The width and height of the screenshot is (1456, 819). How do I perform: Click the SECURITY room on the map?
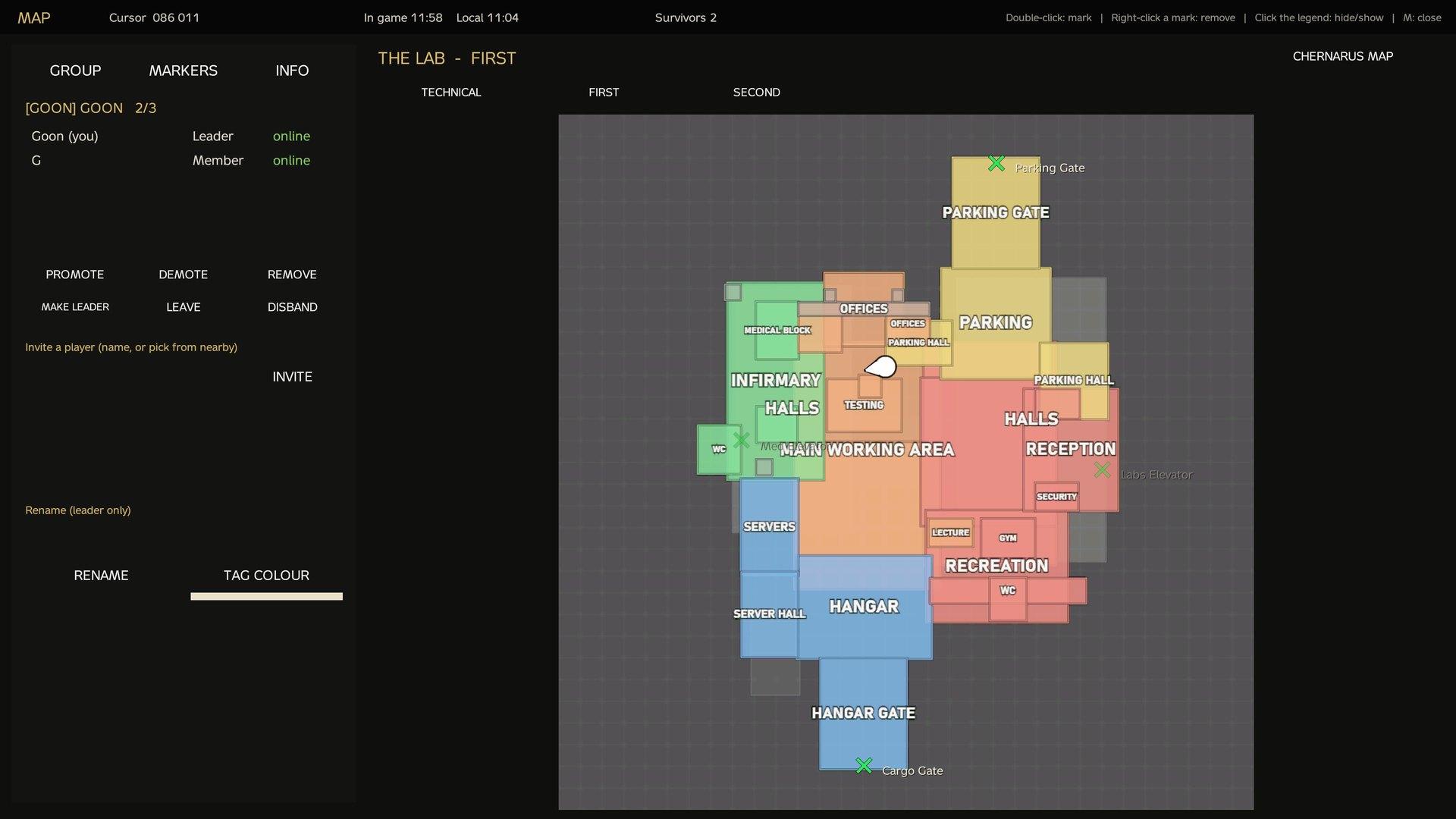[1056, 497]
